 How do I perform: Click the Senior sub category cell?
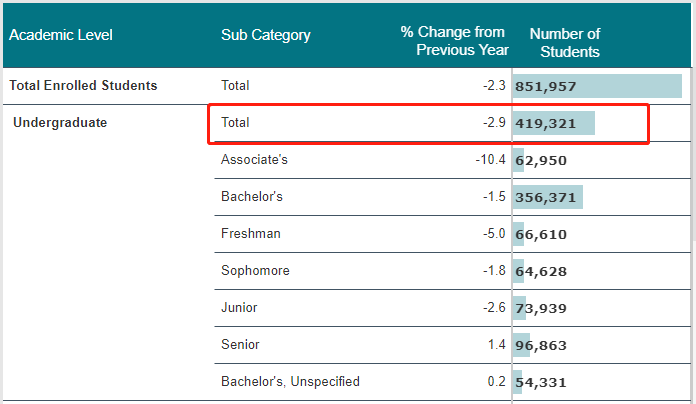[x=240, y=345]
